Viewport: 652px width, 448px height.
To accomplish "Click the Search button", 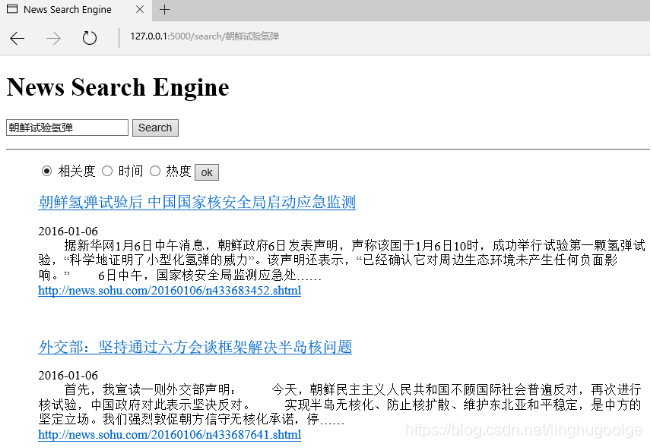I will pos(155,128).
